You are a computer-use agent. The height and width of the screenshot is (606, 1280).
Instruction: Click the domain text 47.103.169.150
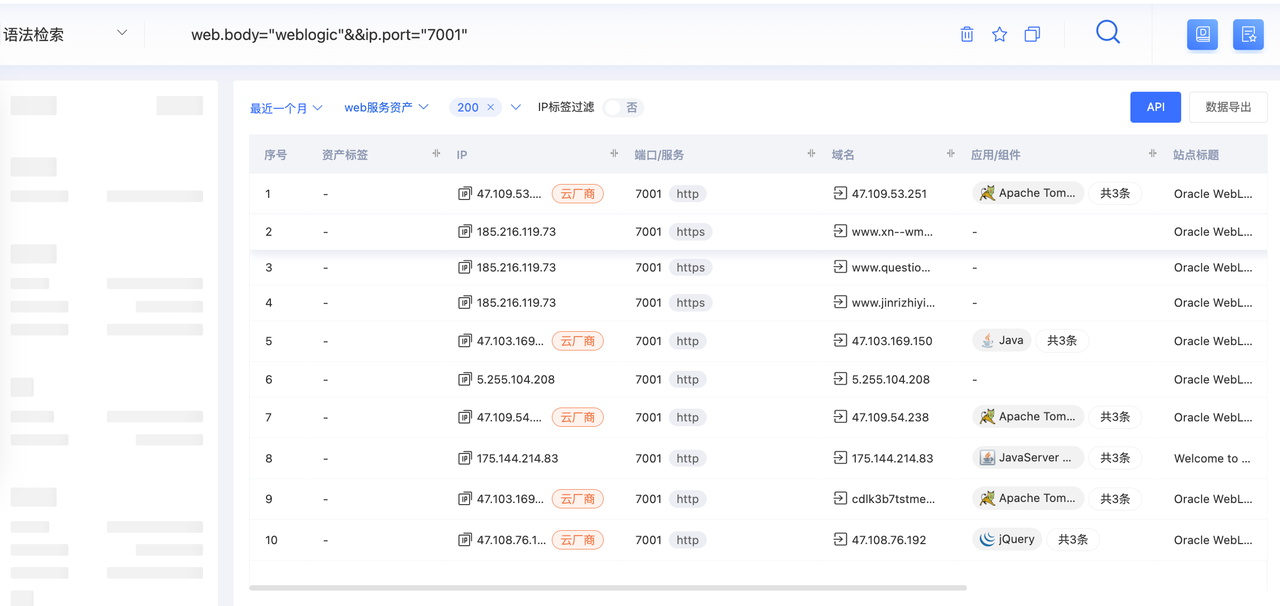point(892,340)
